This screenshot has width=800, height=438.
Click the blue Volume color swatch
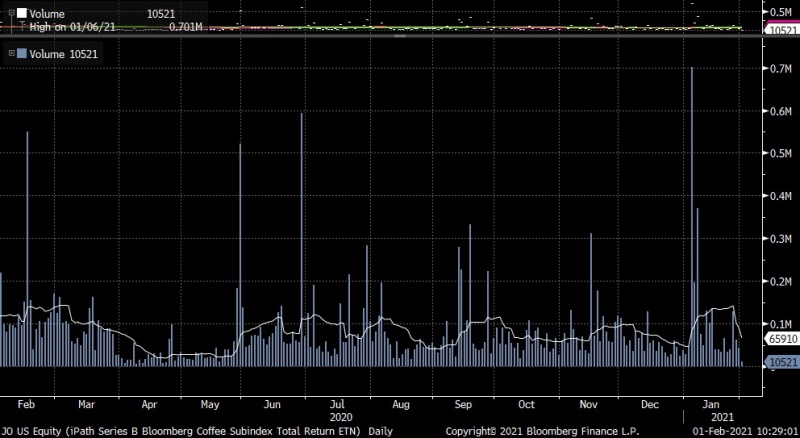[x=22, y=53]
